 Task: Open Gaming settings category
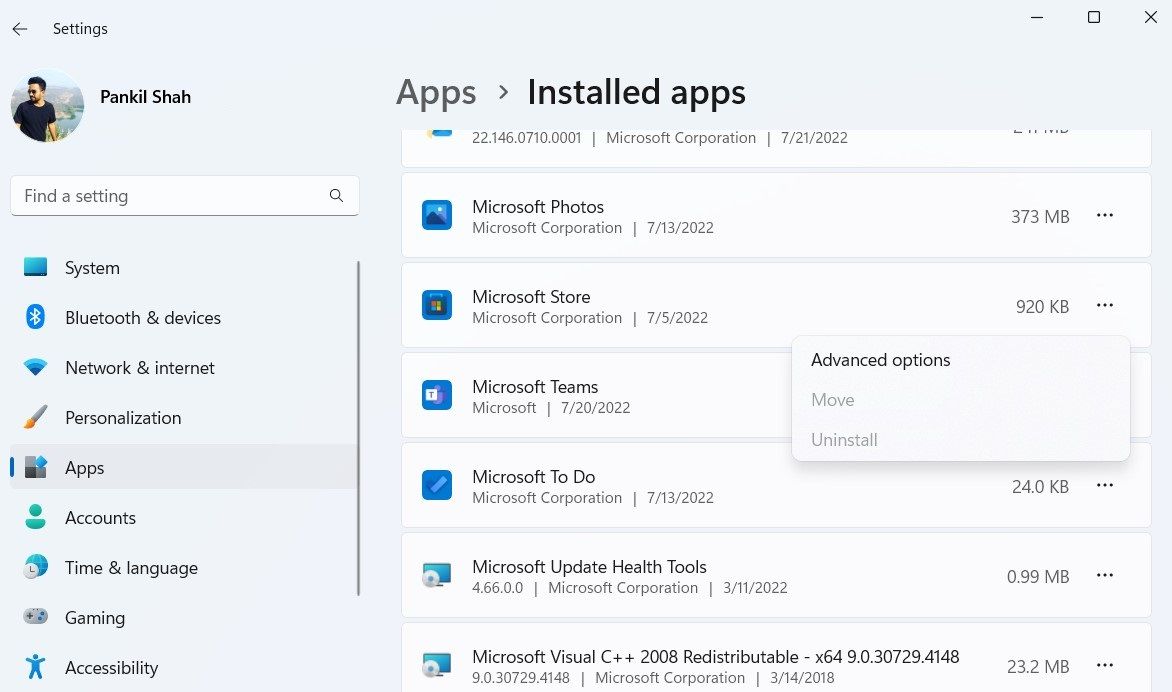pos(184,617)
